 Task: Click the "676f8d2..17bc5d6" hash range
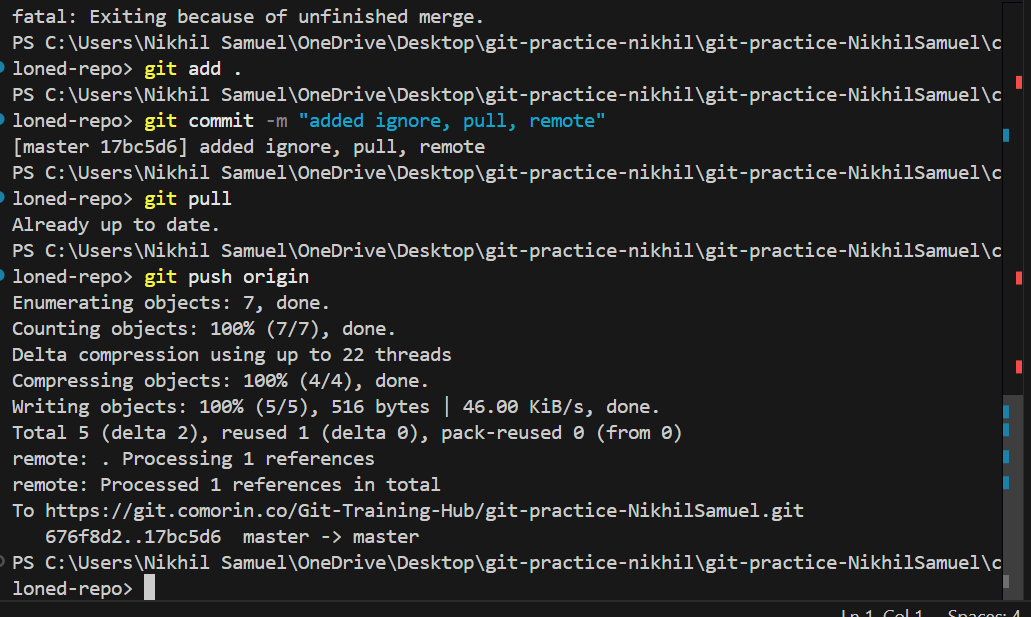[x=133, y=536]
